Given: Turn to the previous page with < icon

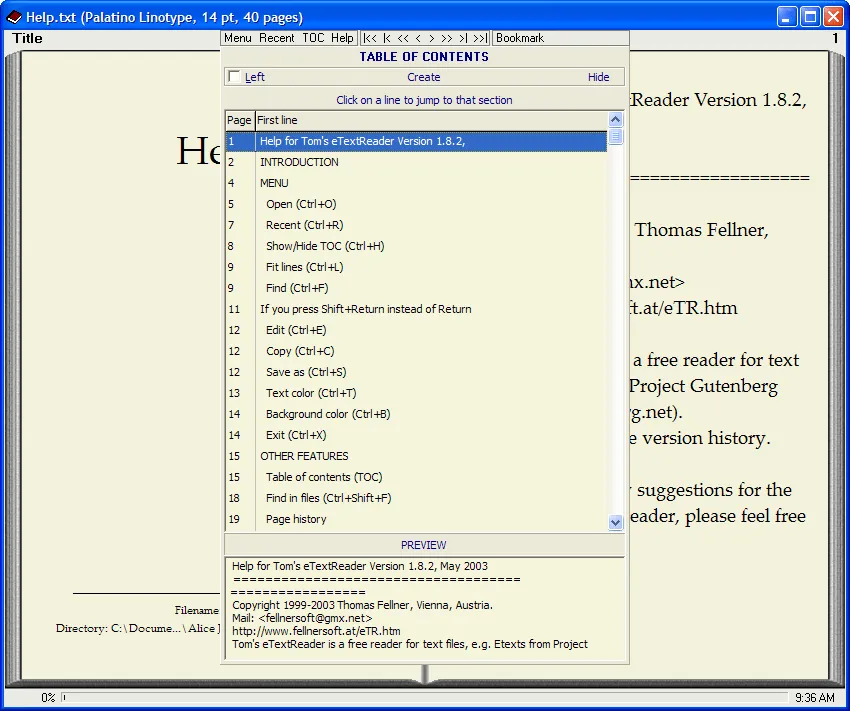Looking at the screenshot, I should 416,38.
